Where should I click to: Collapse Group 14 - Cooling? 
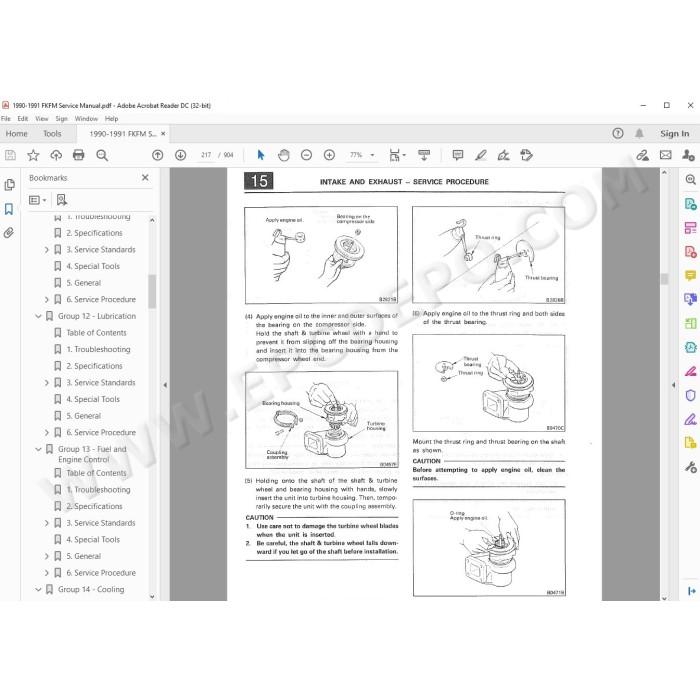point(38,589)
